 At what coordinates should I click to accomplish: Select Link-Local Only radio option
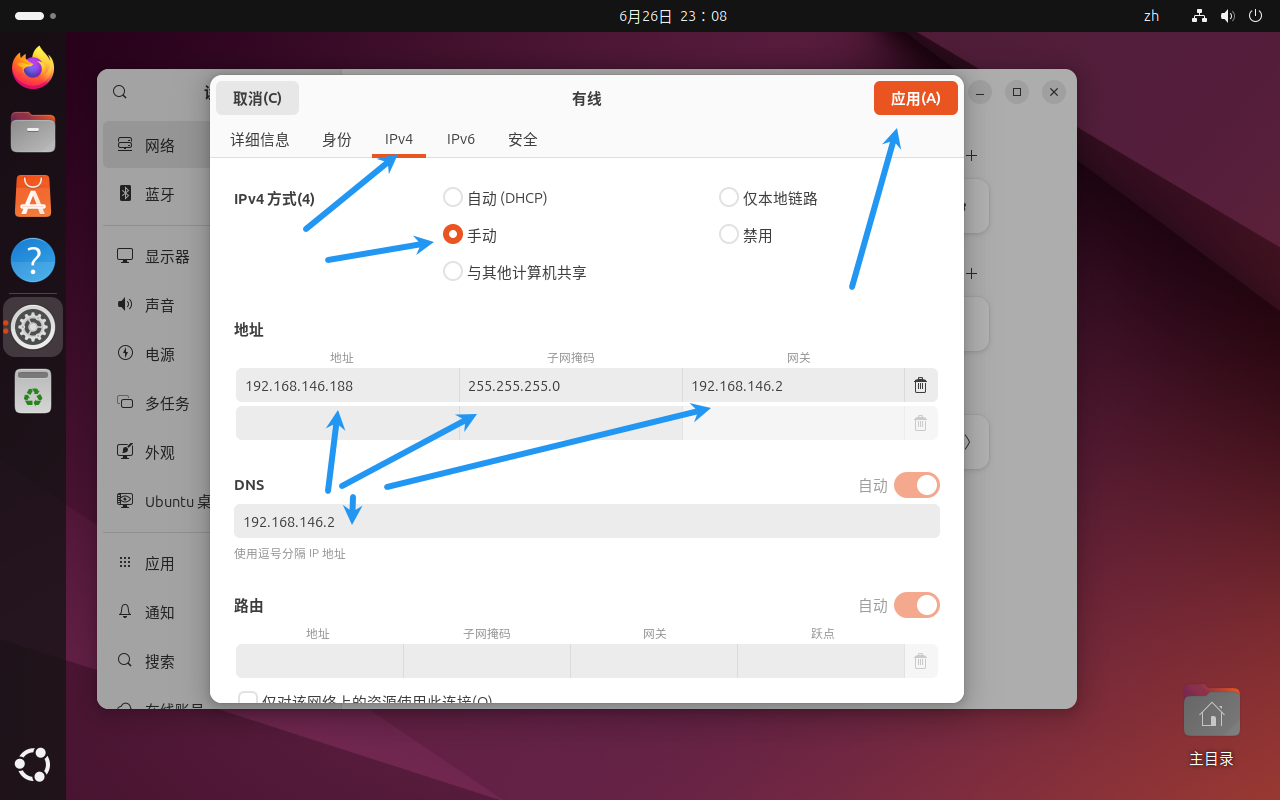[x=729, y=198]
